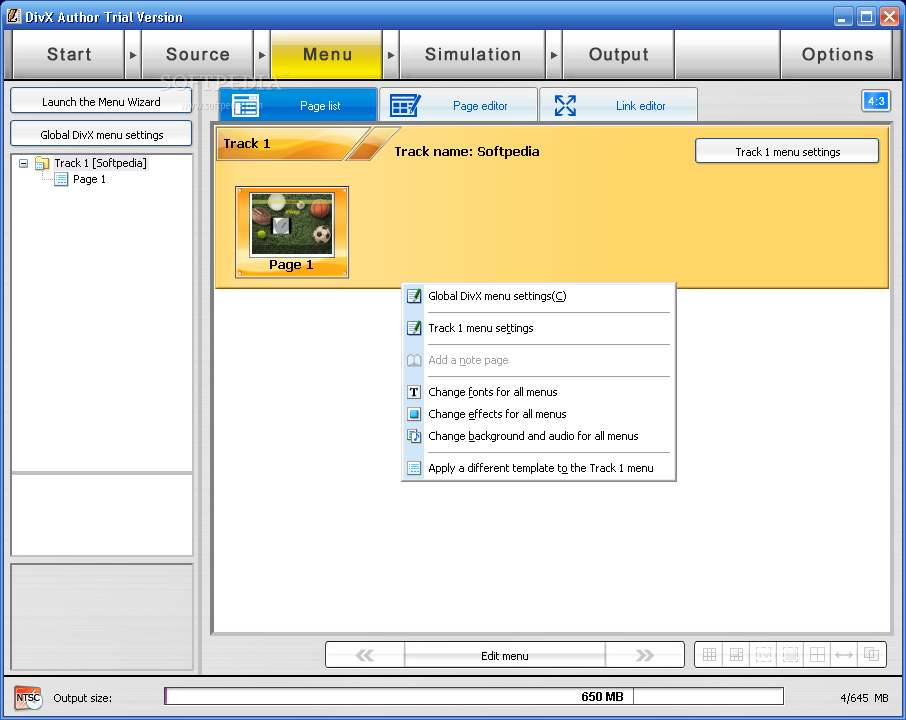Click the left-panel Global DivX menu settings button

tap(101, 134)
